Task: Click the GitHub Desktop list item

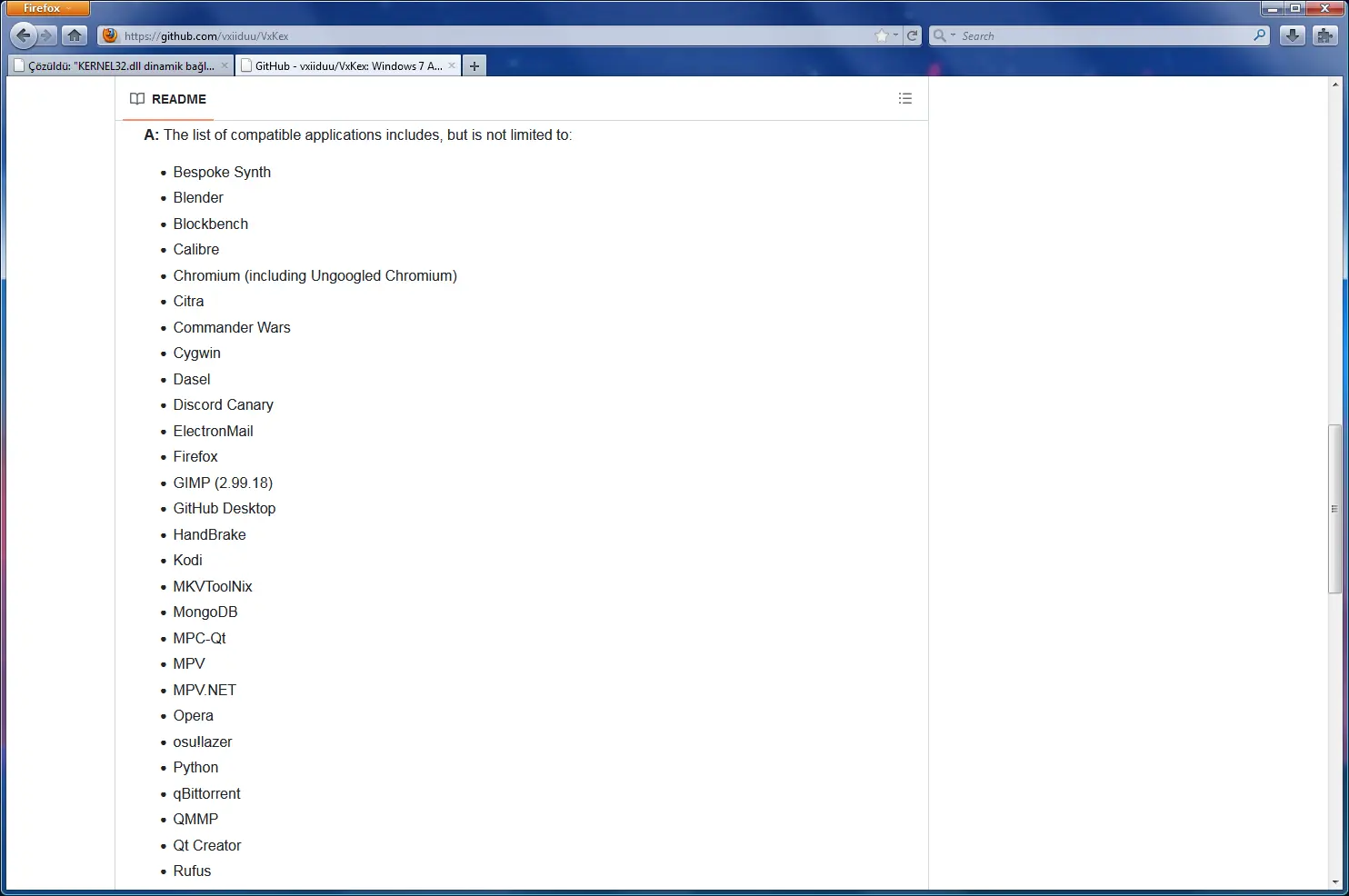Action: pos(224,508)
